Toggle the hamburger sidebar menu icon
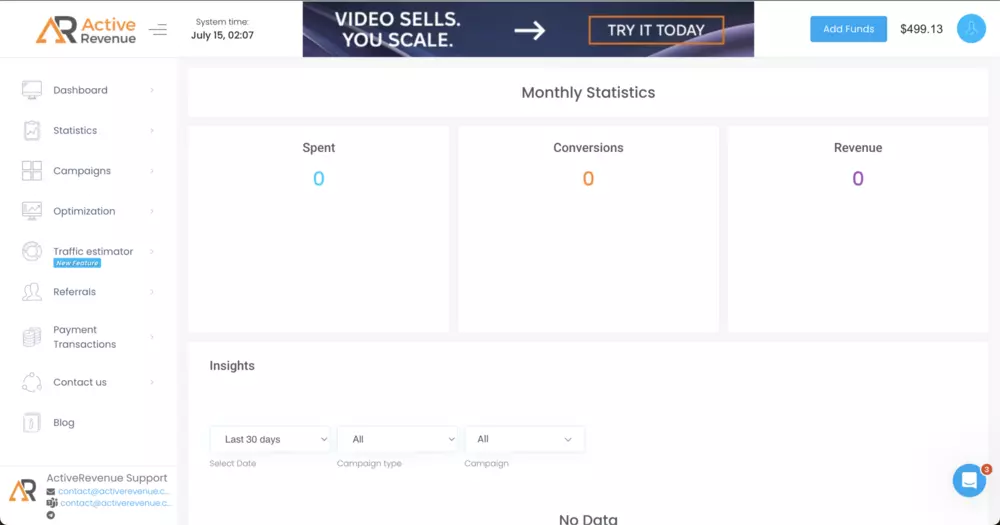Image resolution: width=1000 pixels, height=525 pixels. [158, 29]
